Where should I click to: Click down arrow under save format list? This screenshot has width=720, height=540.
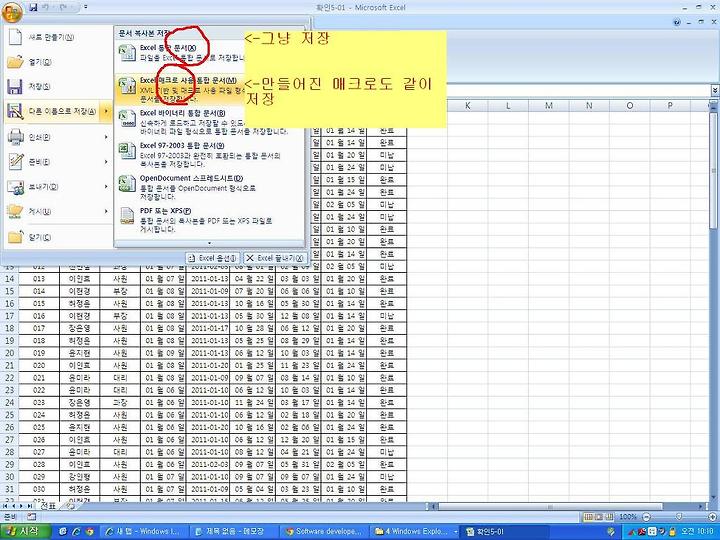coord(209,243)
